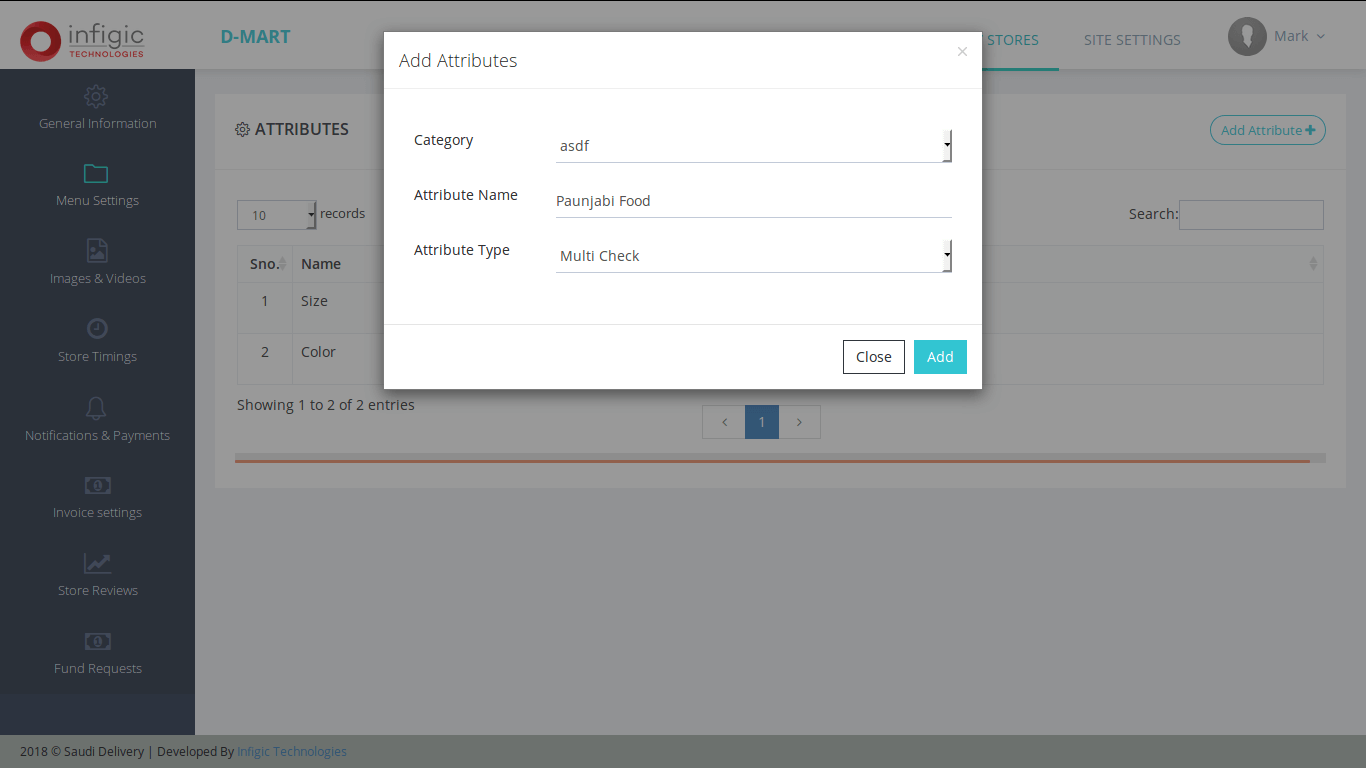
Task: Click the orange horizontal scrollbar under table
Action: (772, 461)
